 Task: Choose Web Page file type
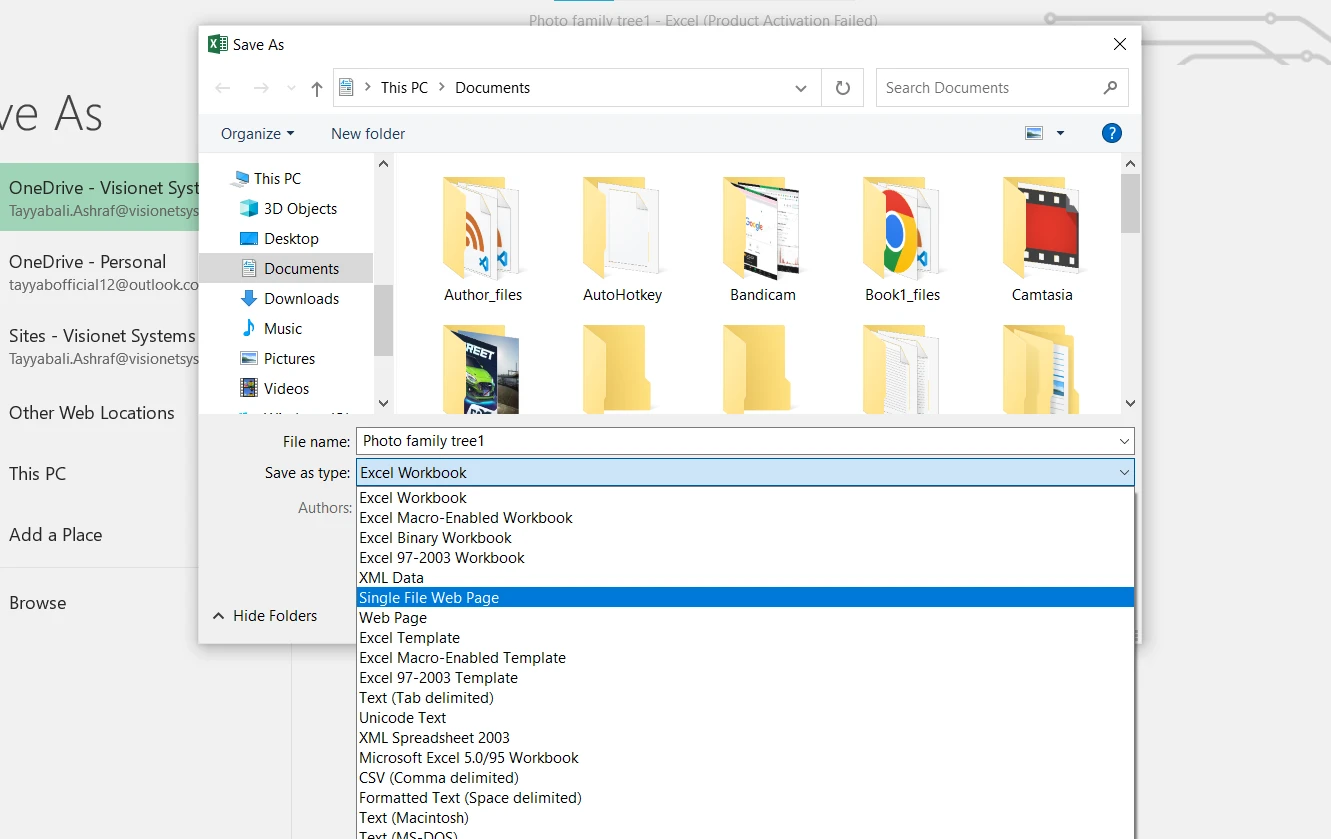(745, 618)
